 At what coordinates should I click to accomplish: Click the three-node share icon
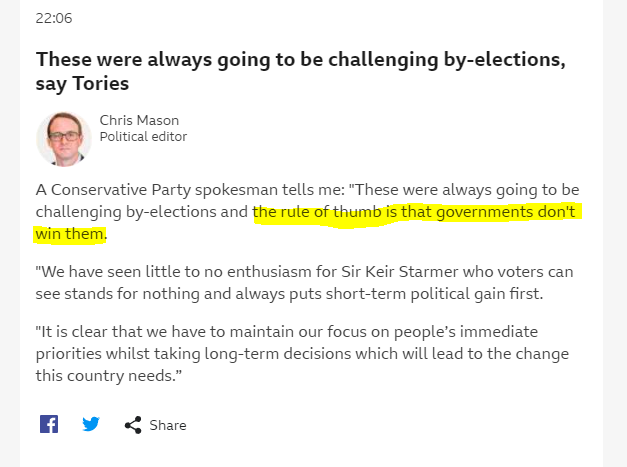coord(133,425)
